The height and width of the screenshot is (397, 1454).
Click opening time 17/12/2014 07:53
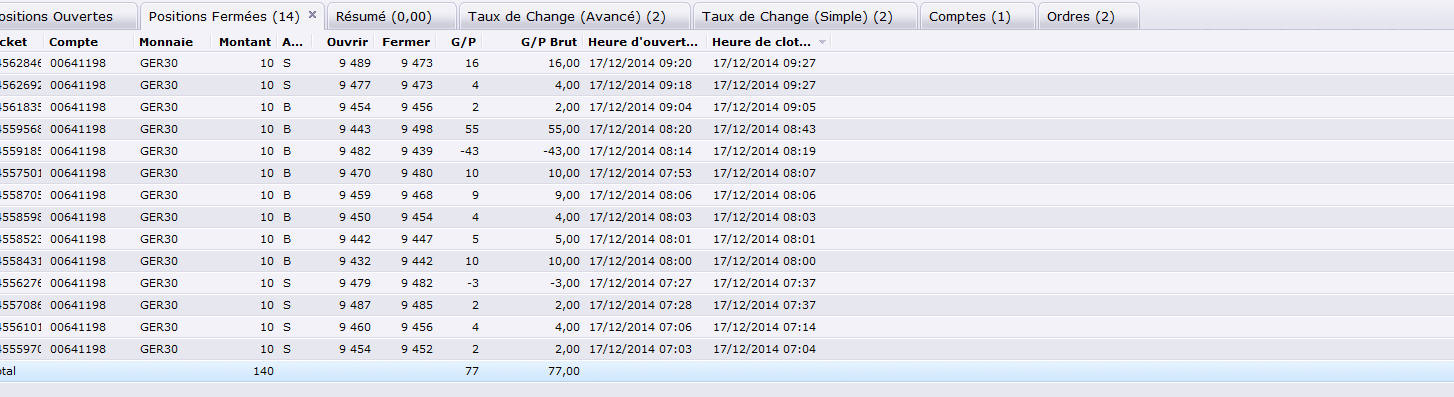point(641,173)
